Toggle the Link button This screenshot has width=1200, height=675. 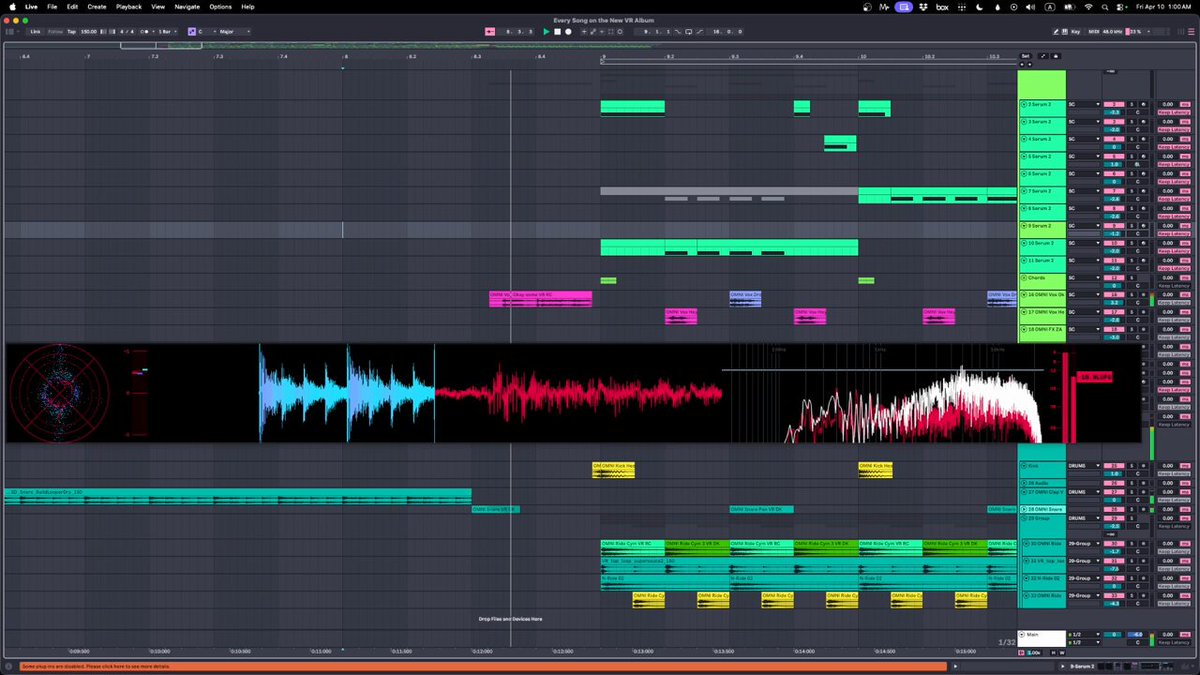point(35,32)
